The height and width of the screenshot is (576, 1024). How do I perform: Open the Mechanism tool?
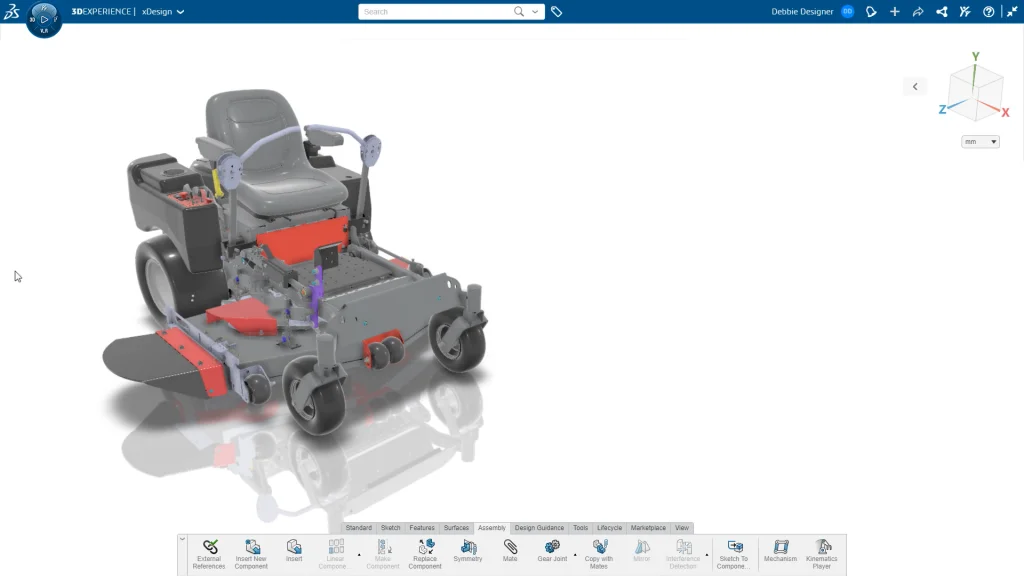pyautogui.click(x=779, y=552)
